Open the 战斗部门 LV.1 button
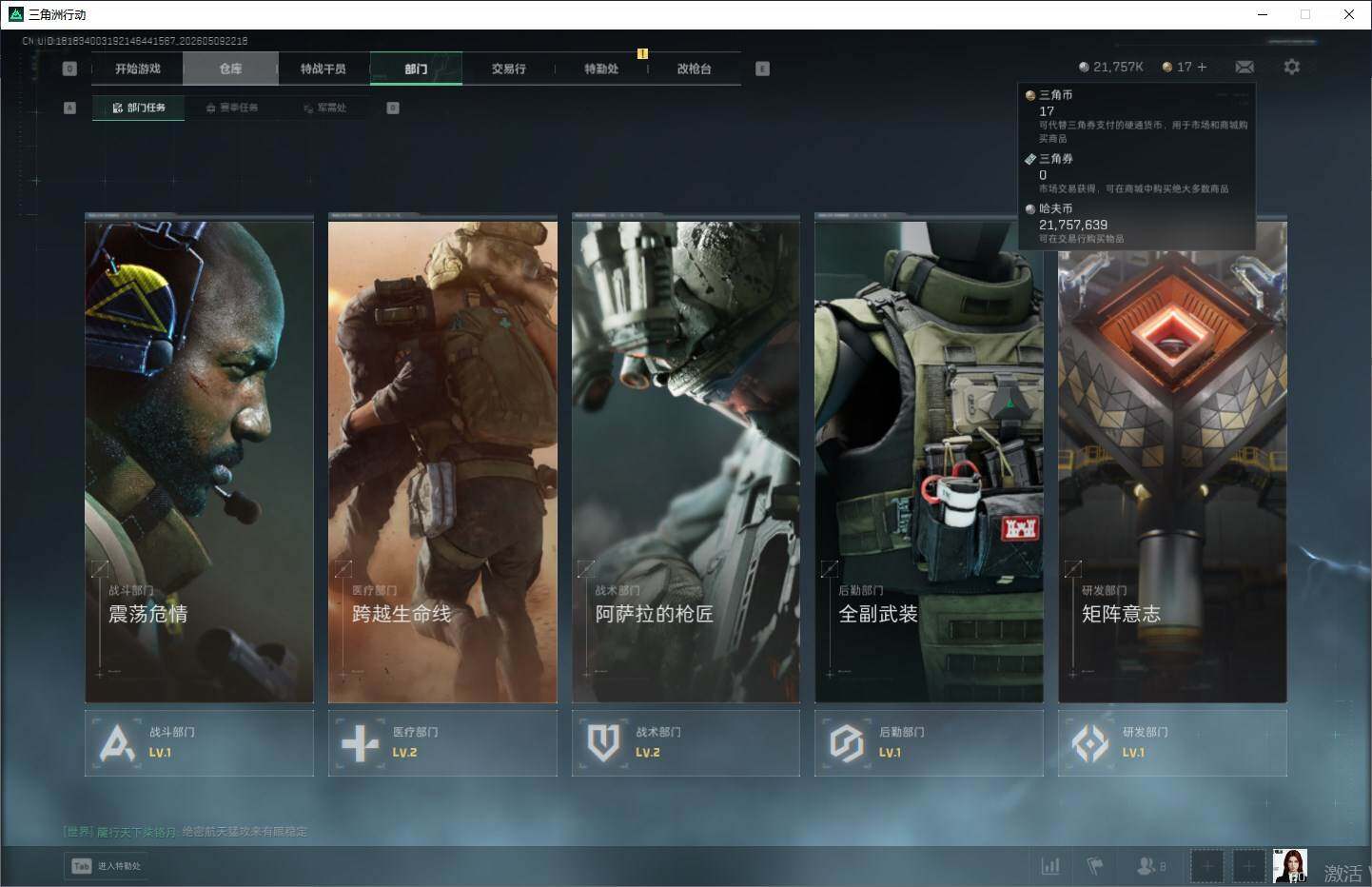The width and height of the screenshot is (1372, 887). [199, 743]
